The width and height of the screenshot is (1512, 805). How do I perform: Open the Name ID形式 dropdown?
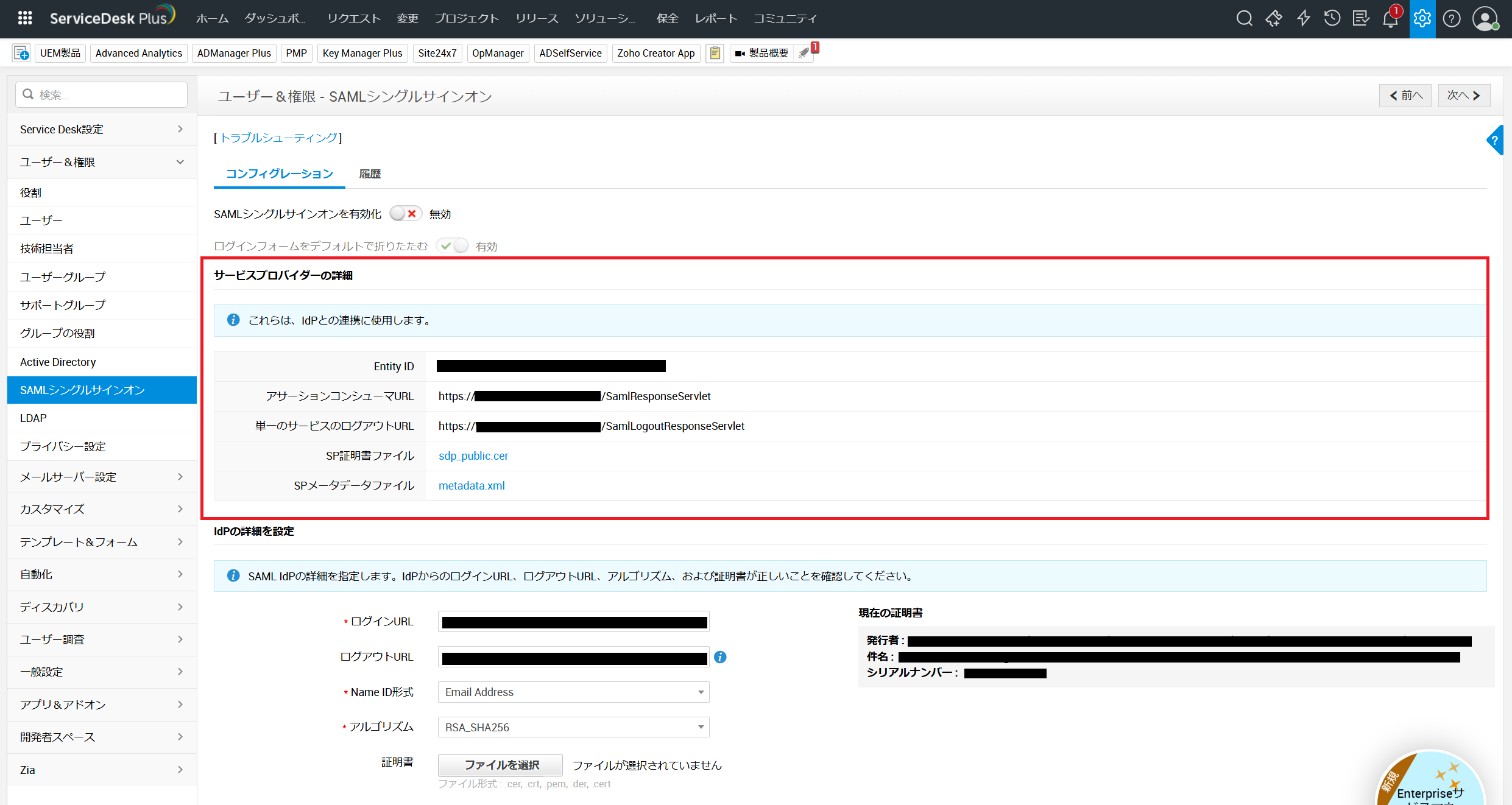(573, 692)
